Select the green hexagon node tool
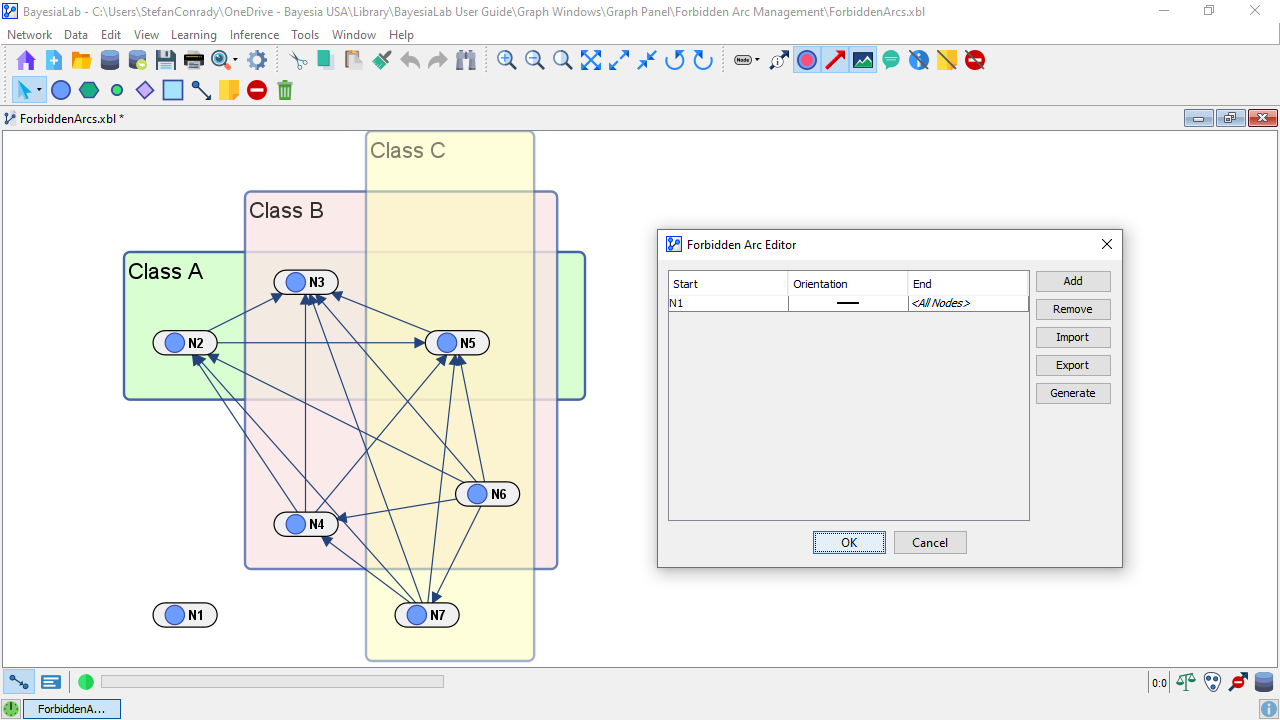The image size is (1280, 720). tap(89, 90)
